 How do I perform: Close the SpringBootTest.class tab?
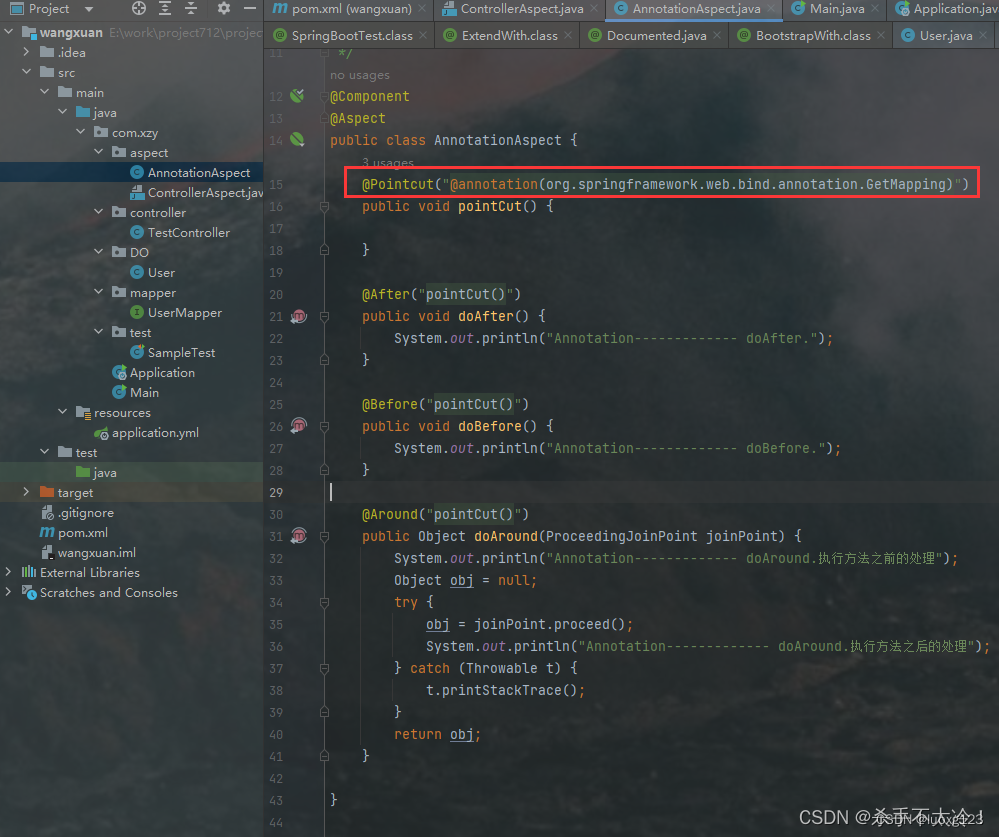point(423,36)
